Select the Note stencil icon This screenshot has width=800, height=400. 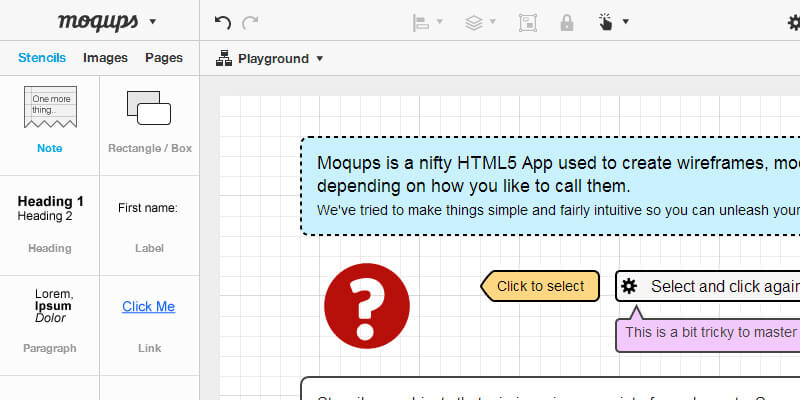(x=50, y=107)
